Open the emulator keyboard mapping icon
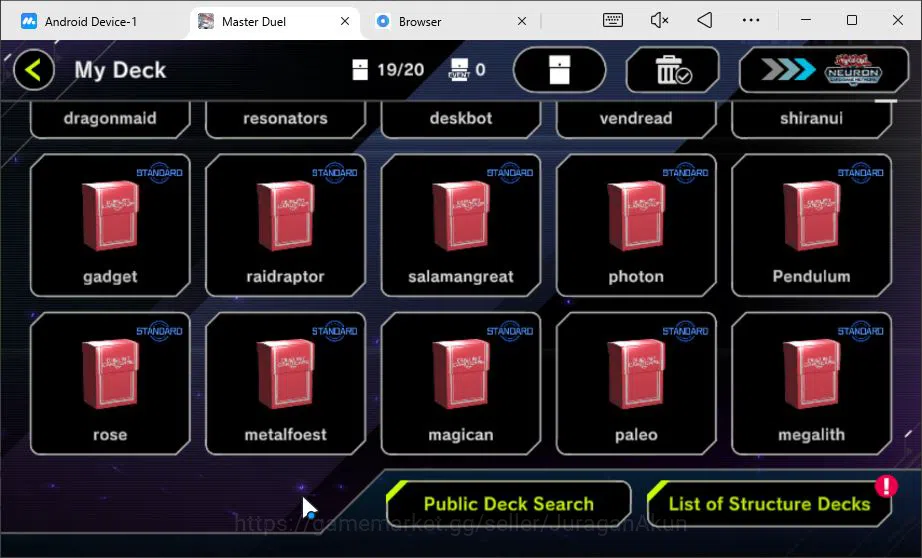Viewport: 922px width, 558px height. [x=613, y=21]
